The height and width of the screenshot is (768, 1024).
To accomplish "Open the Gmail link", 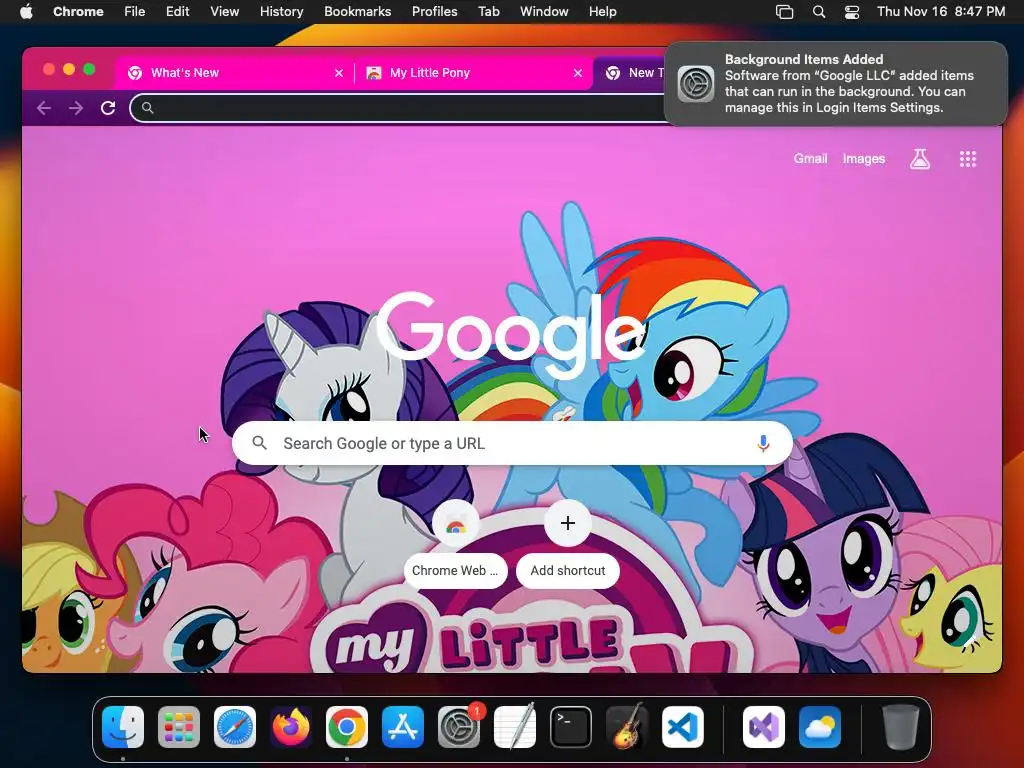I will (x=810, y=159).
